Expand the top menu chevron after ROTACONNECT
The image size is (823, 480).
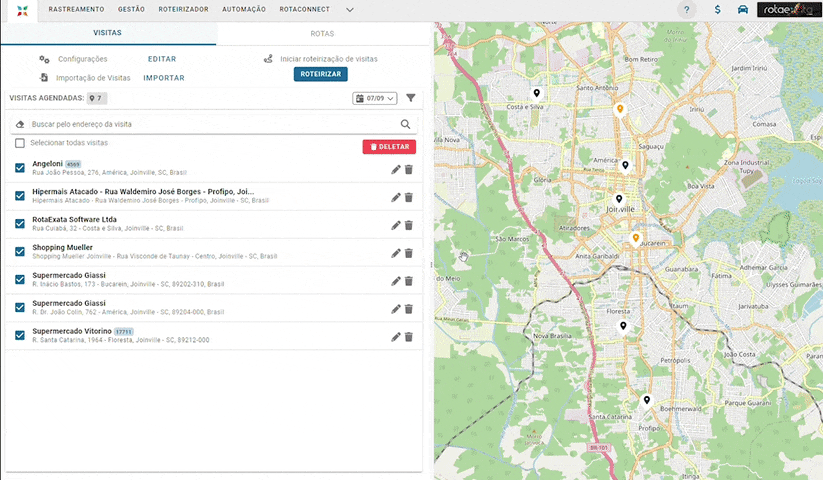350,9
